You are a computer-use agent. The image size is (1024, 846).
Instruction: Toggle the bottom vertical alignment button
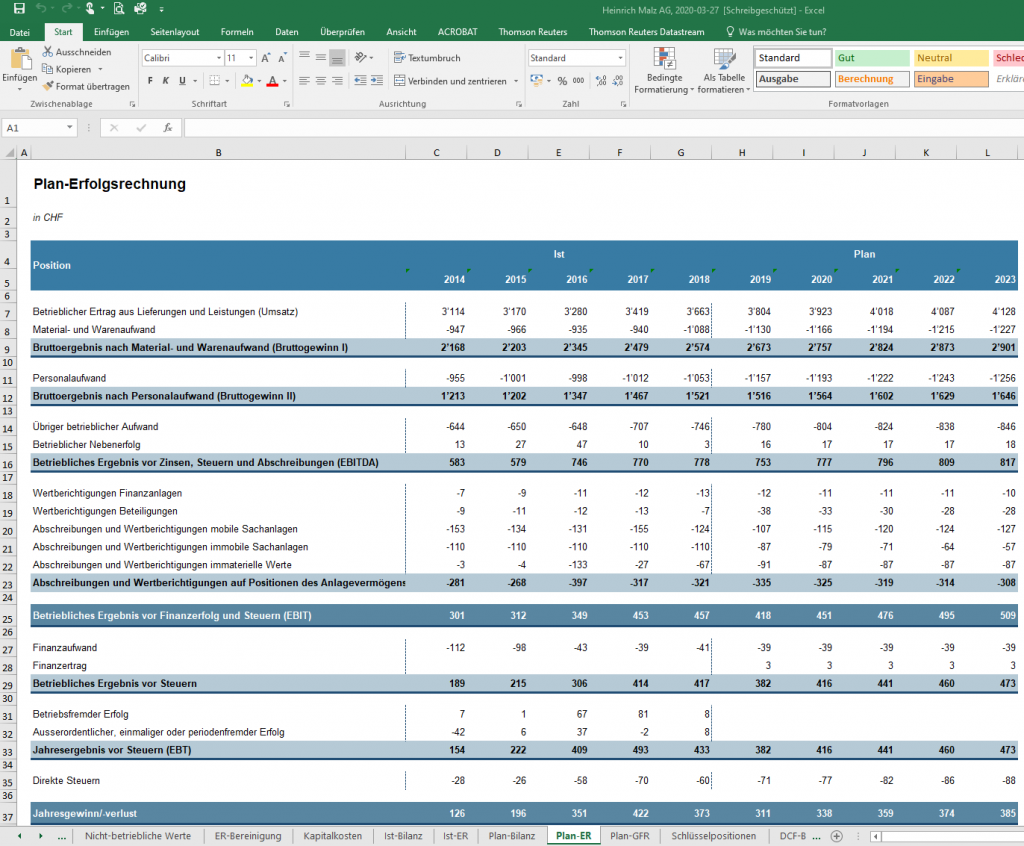tap(337, 57)
